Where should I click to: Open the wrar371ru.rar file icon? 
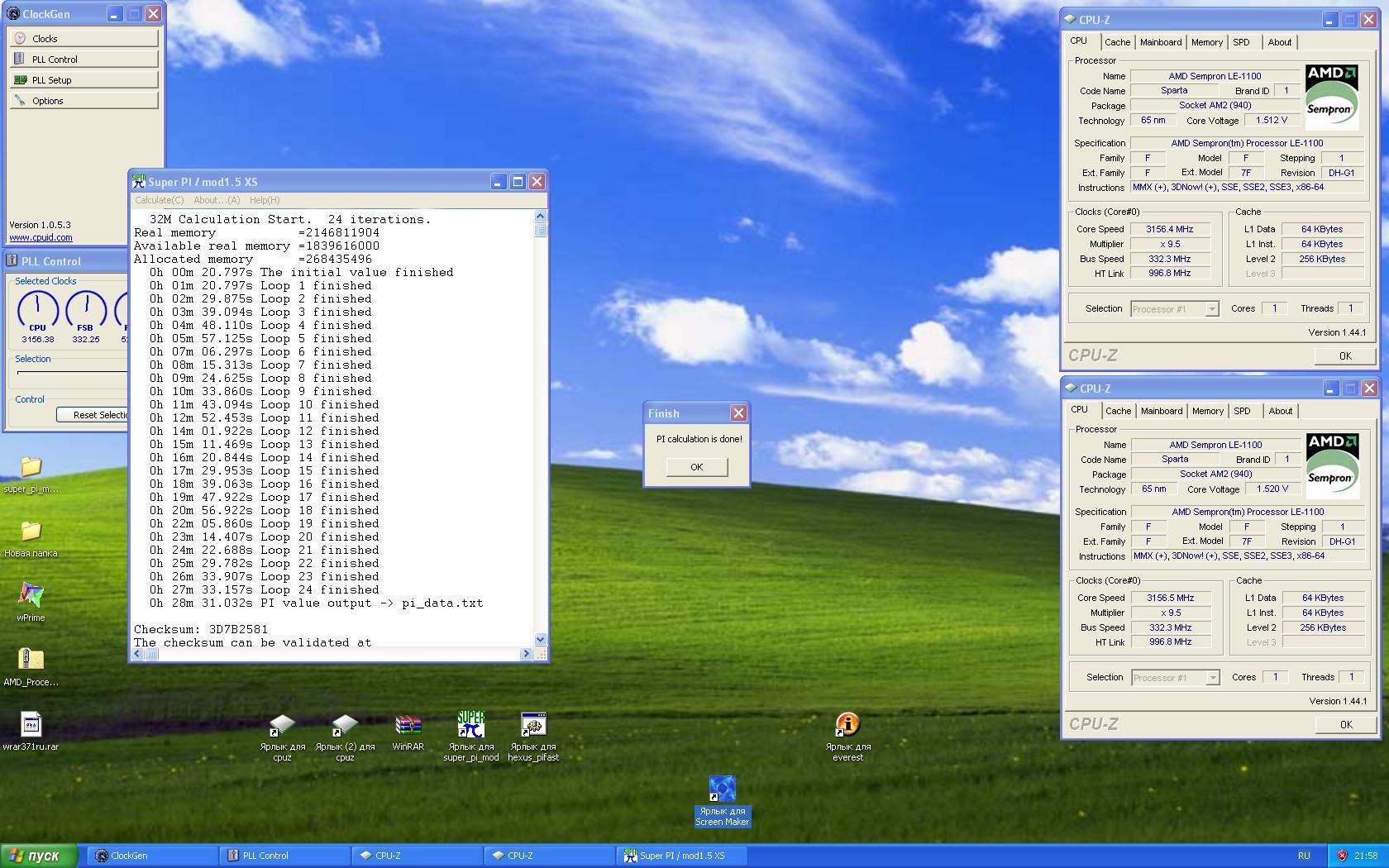click(31, 732)
